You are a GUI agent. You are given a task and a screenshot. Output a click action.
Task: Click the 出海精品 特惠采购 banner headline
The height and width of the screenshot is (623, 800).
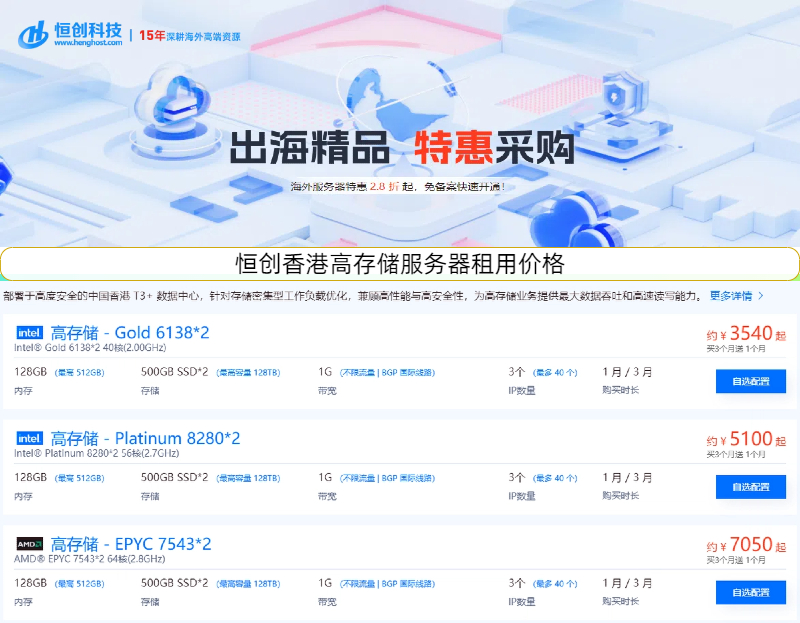tap(403, 147)
